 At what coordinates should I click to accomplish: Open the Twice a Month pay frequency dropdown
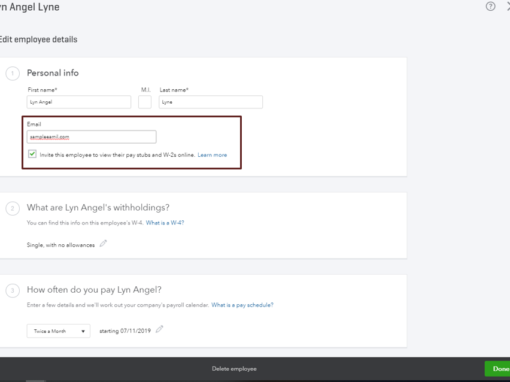(x=58, y=331)
